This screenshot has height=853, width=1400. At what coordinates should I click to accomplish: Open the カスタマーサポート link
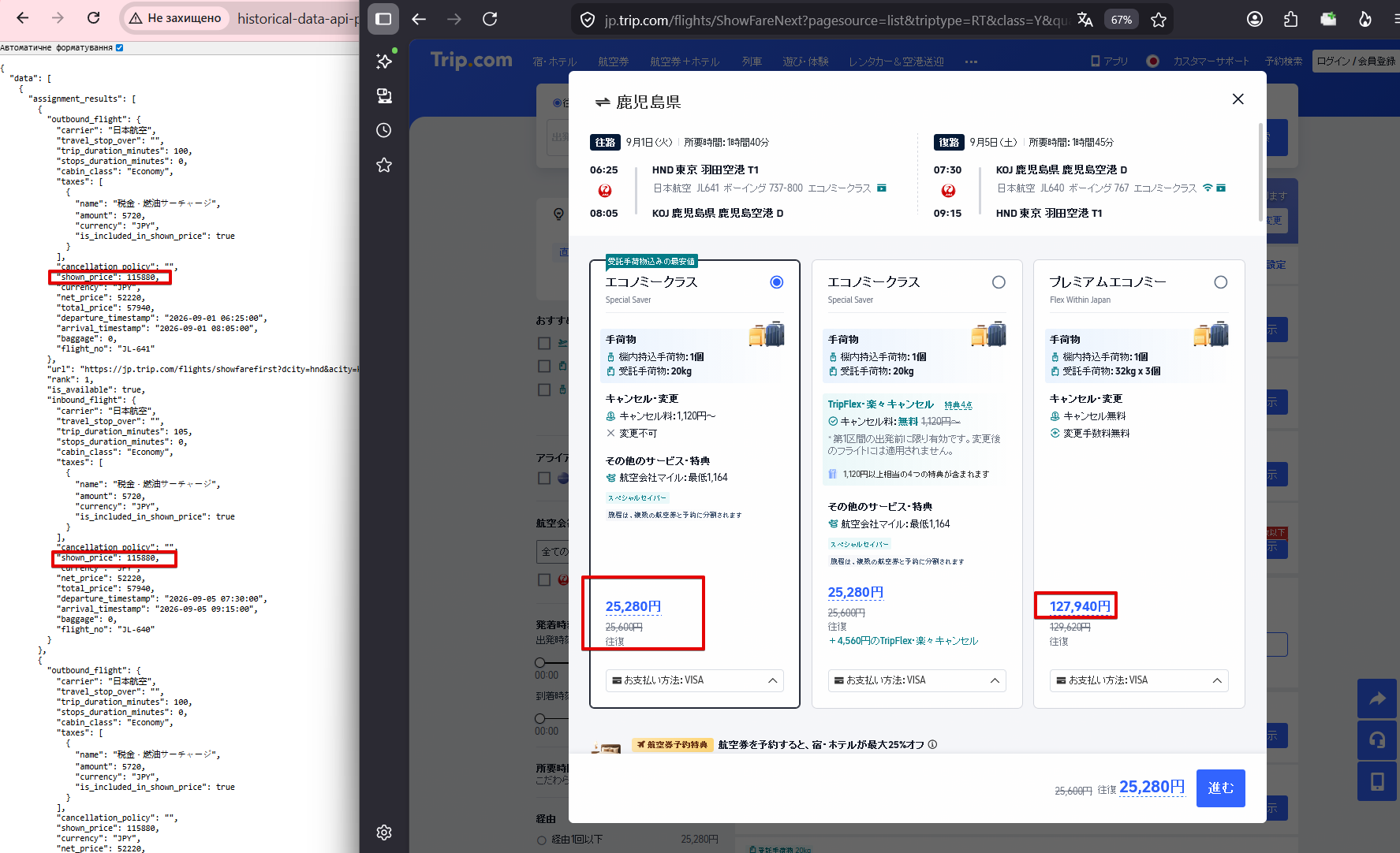click(1211, 61)
